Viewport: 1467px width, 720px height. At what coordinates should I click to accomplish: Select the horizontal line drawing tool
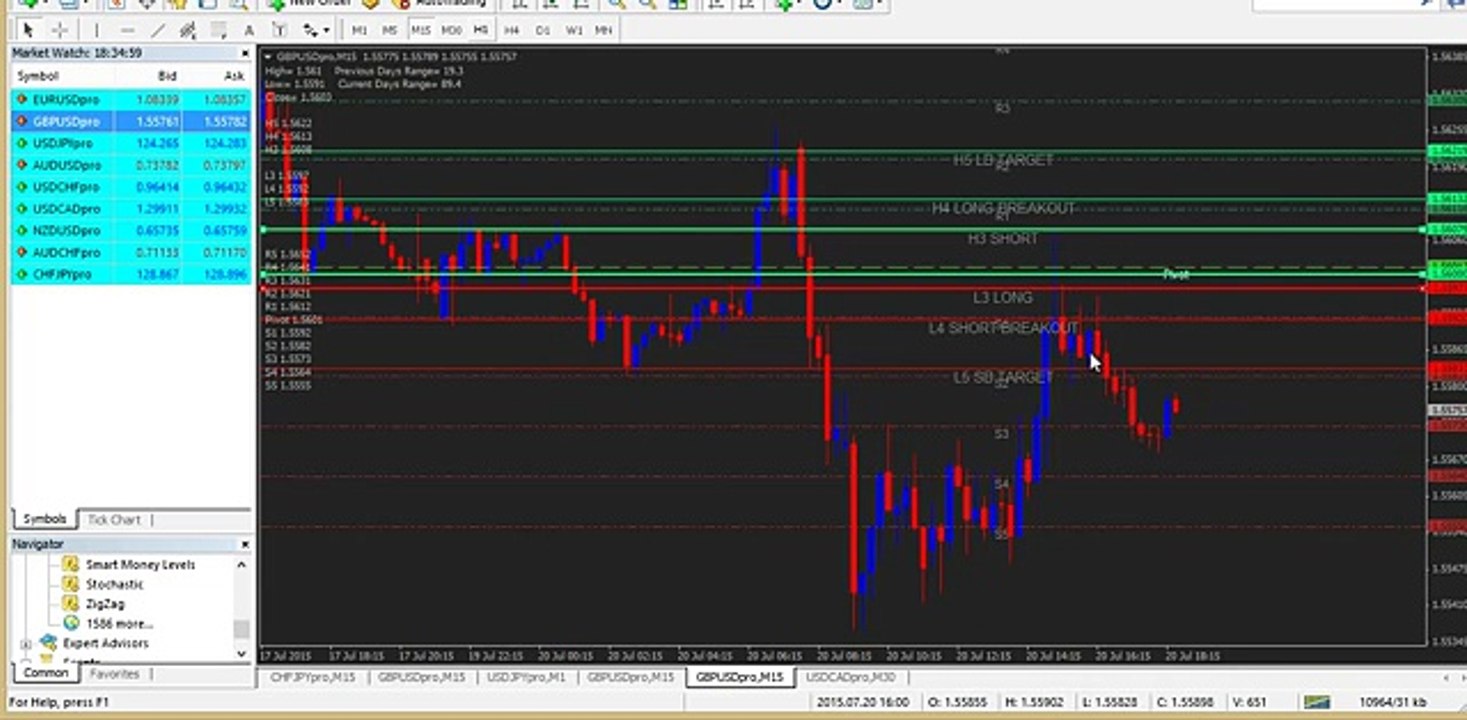[127, 30]
